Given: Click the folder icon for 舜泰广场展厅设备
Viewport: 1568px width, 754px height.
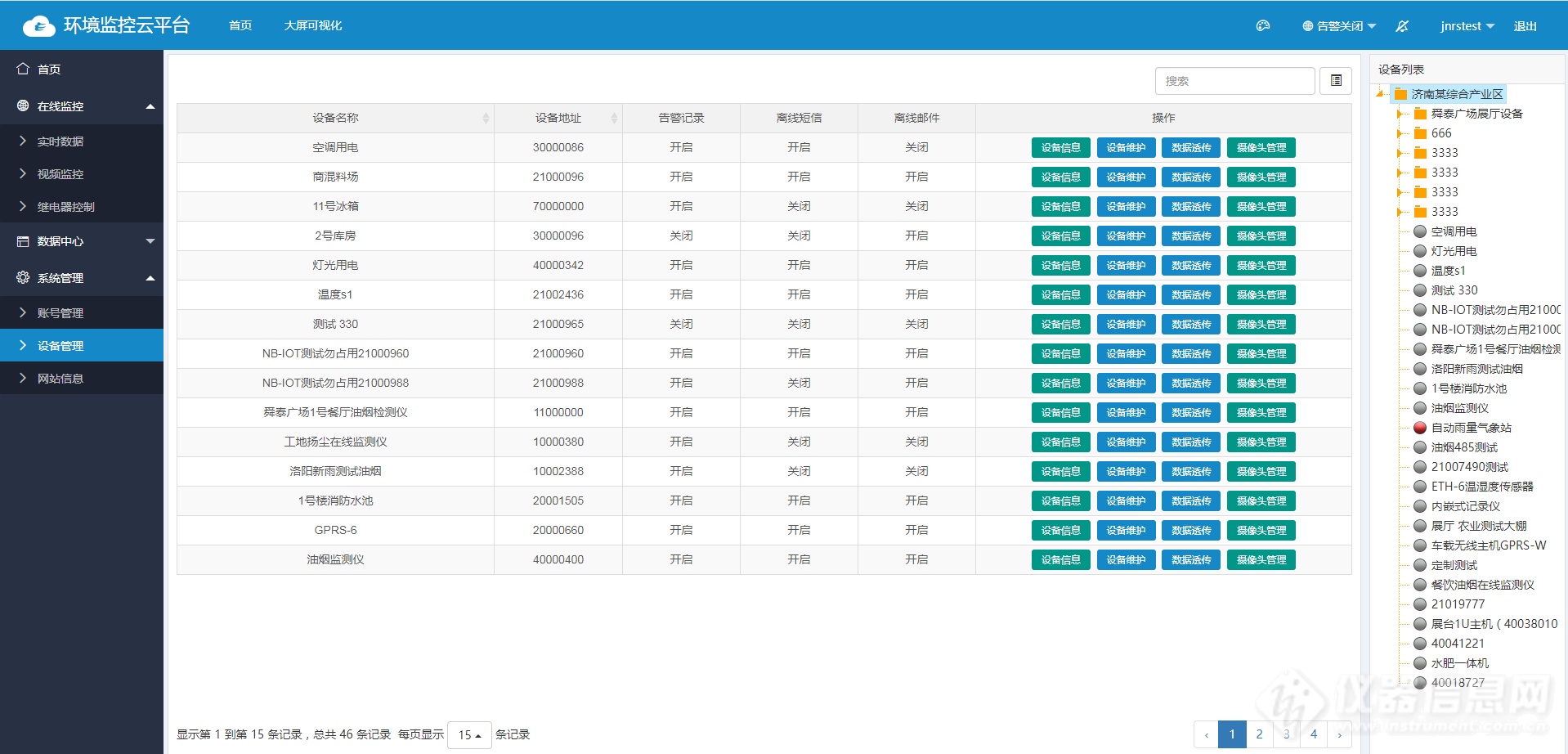Looking at the screenshot, I should point(1420,114).
